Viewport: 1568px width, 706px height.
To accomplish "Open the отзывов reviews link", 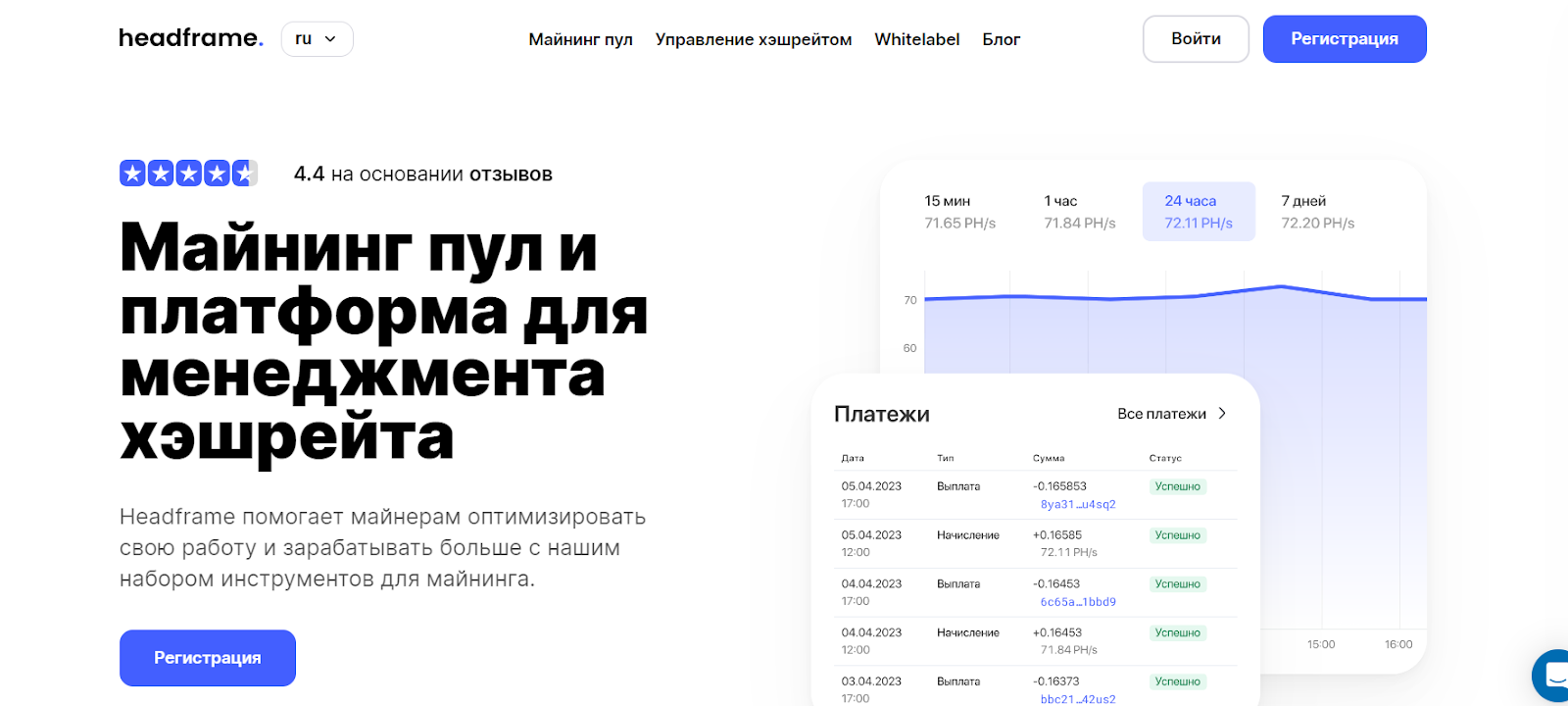I will point(511,175).
